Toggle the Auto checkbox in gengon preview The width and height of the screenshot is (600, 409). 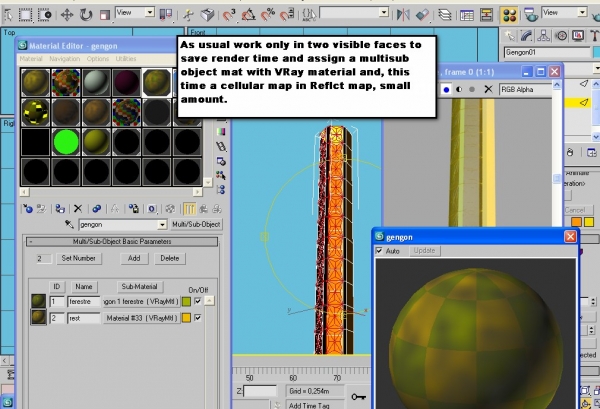tap(379, 251)
